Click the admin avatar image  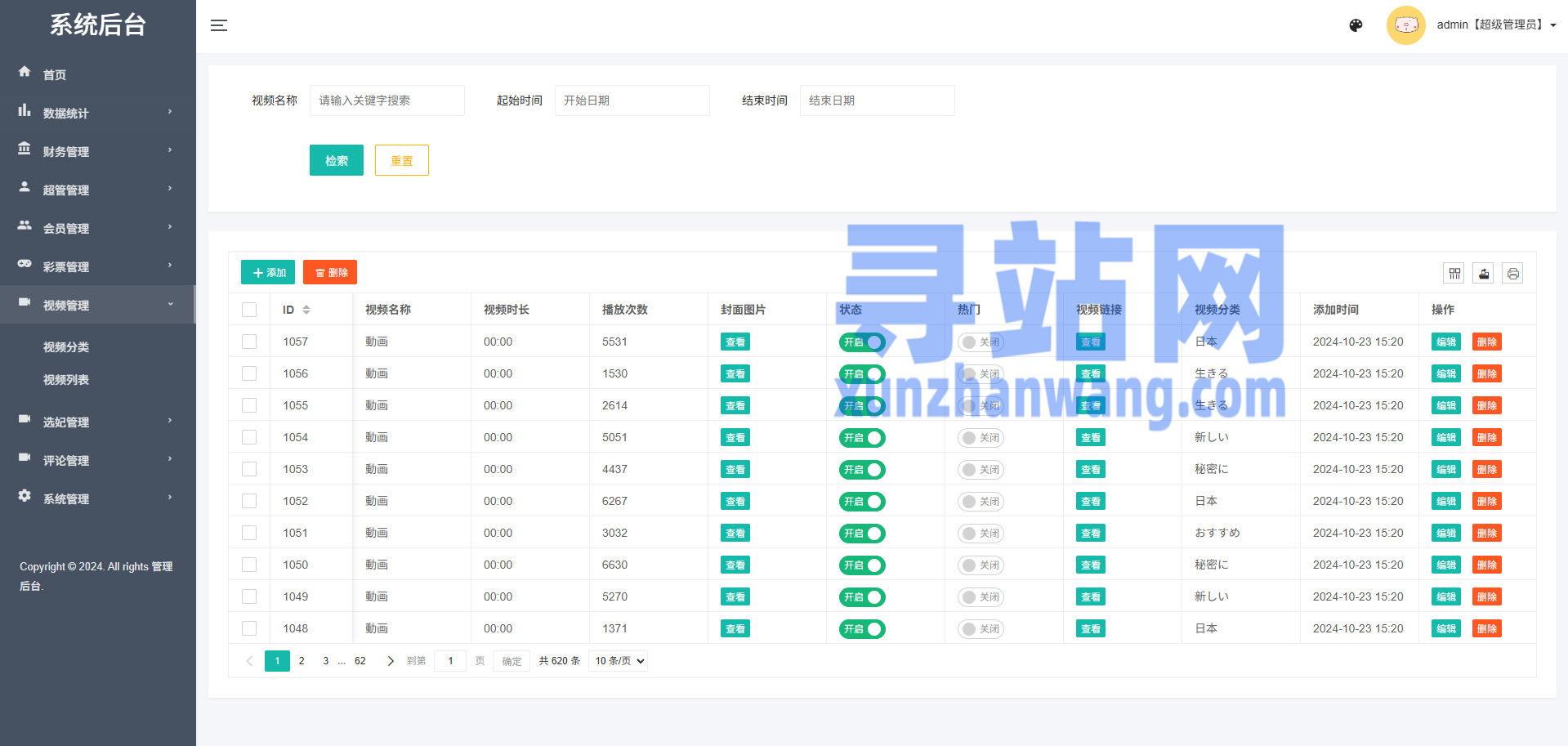point(1405,25)
